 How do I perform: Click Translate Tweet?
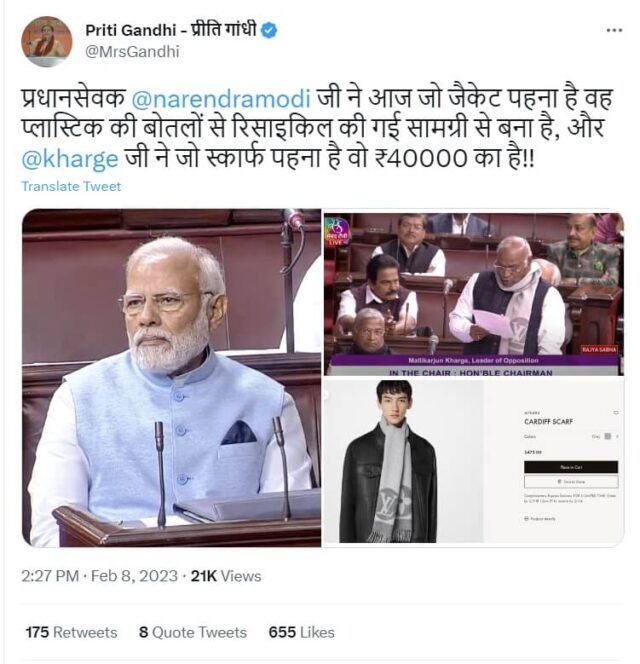click(x=71, y=186)
